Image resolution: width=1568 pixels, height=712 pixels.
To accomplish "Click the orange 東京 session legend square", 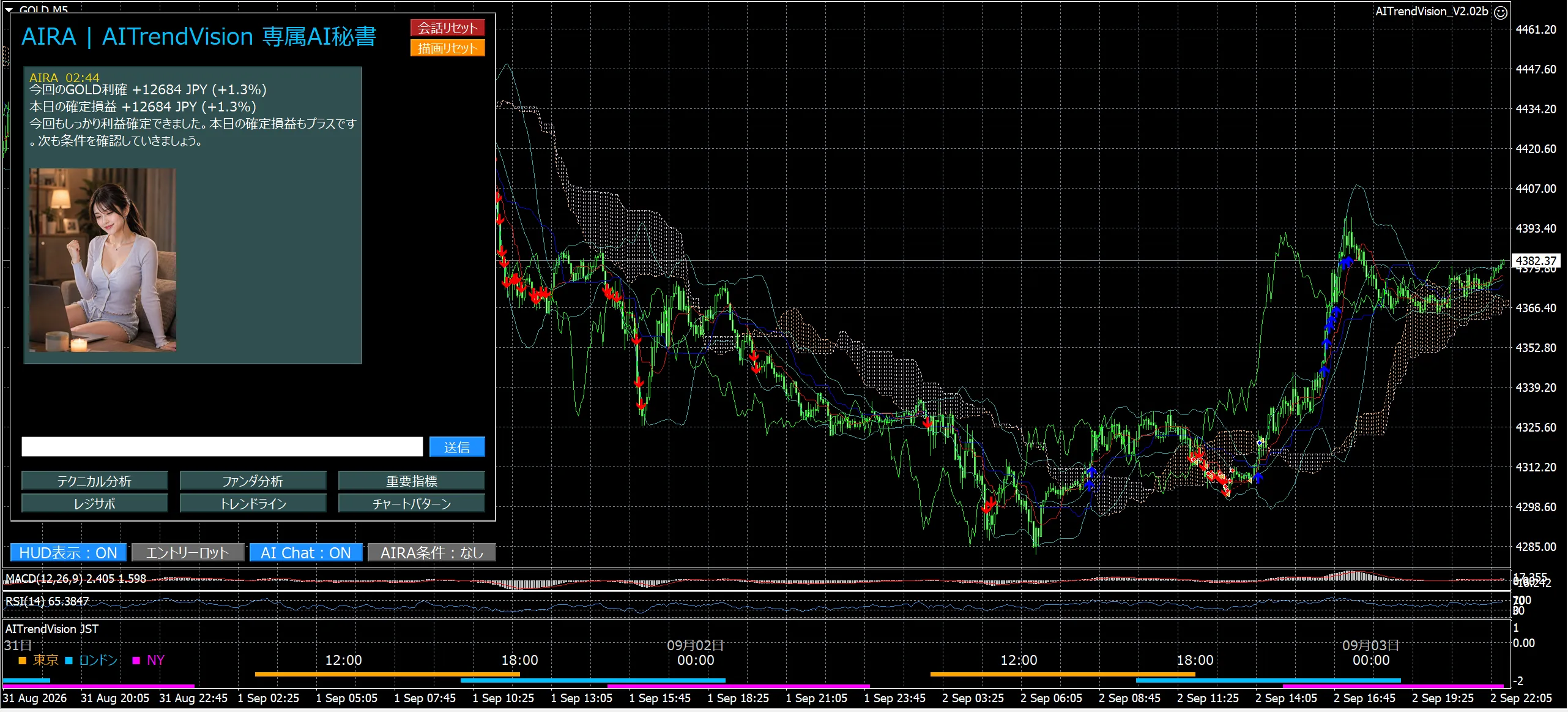I will pos(23,661).
